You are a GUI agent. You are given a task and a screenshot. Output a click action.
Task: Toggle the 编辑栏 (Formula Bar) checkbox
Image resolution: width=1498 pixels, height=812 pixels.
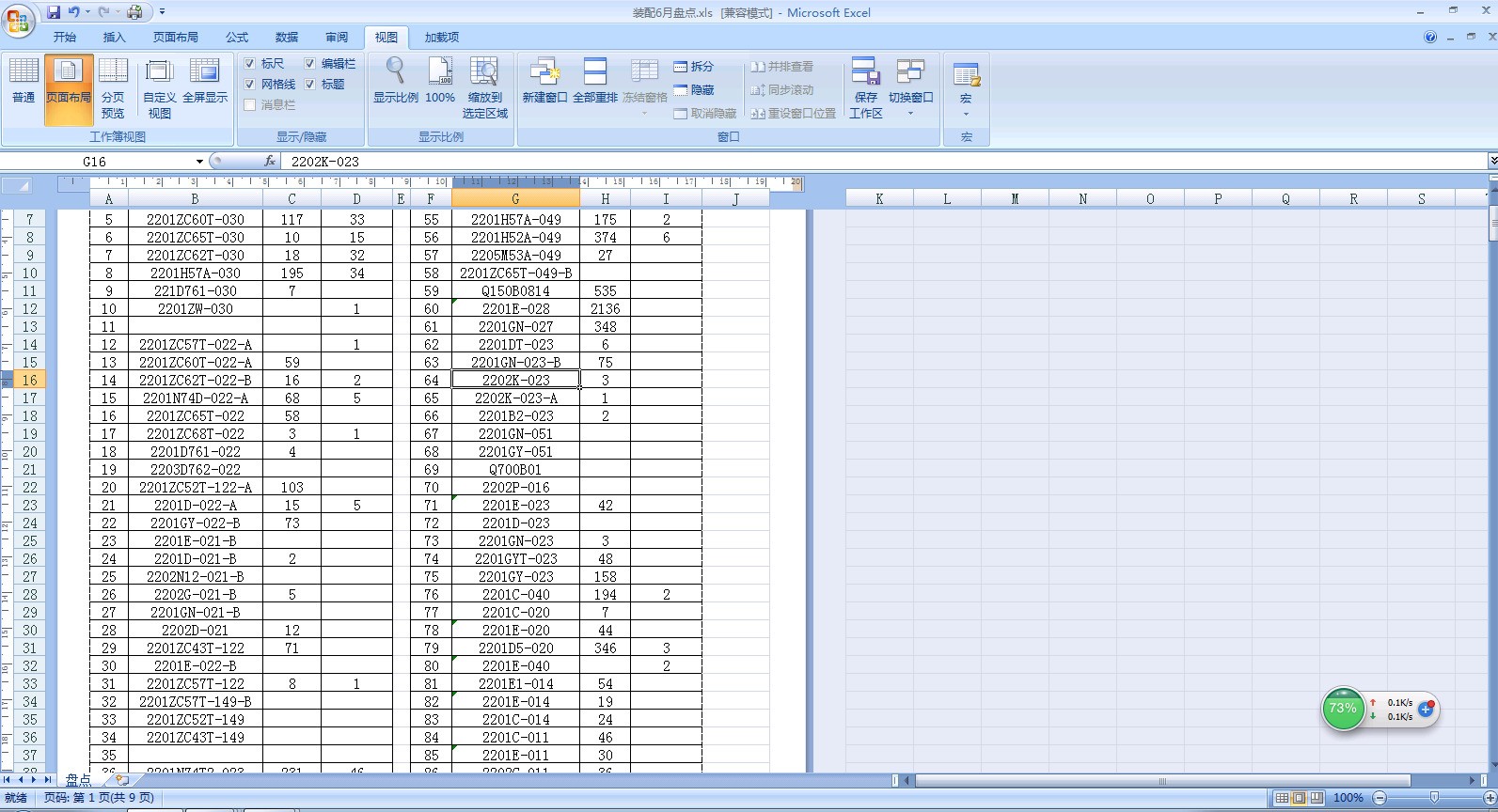pos(309,64)
